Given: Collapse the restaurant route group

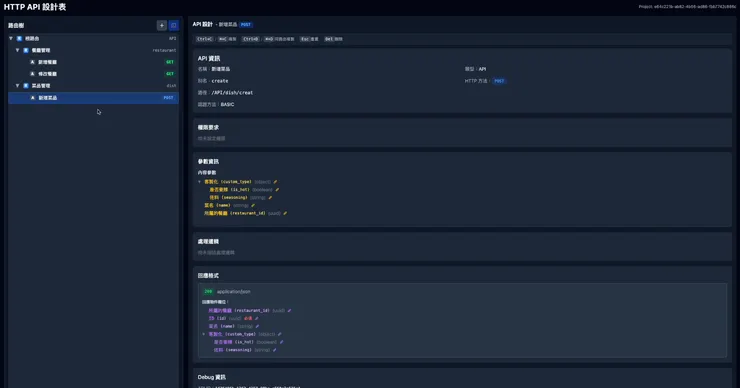Looking at the screenshot, I should tap(17, 50).
